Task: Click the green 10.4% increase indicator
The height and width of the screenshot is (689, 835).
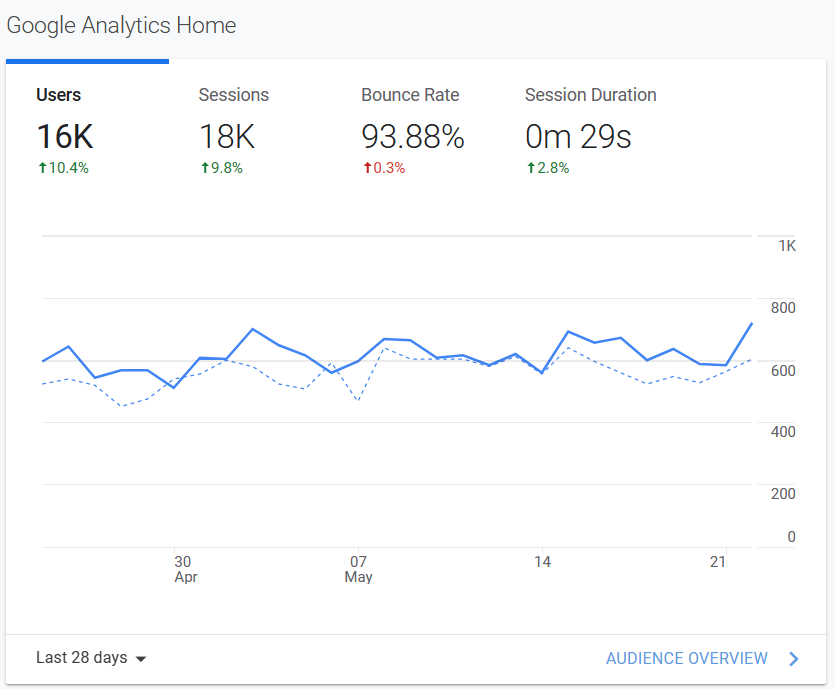Action: click(x=63, y=167)
